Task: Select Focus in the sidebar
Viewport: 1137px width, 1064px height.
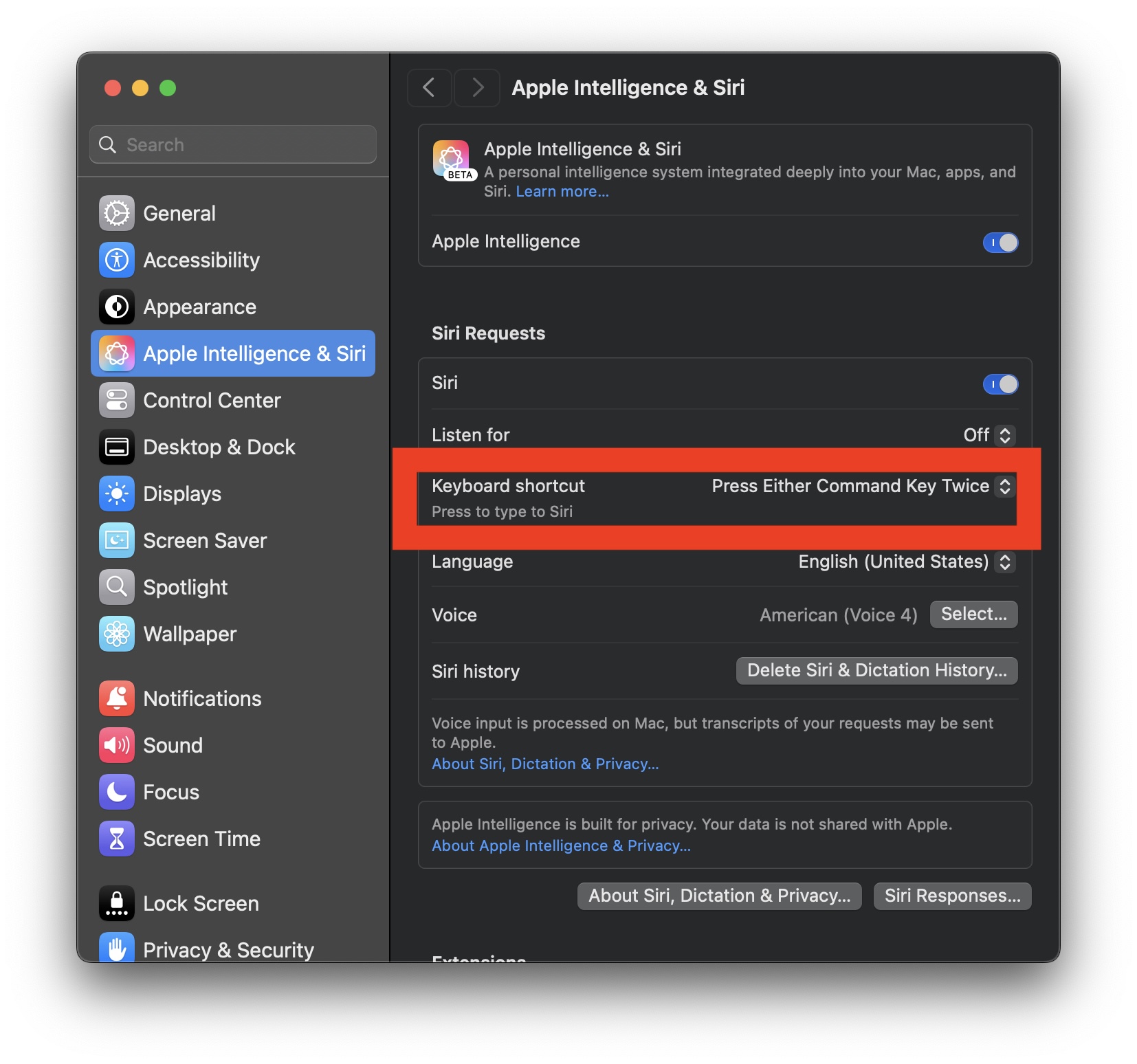Action: tap(233, 792)
